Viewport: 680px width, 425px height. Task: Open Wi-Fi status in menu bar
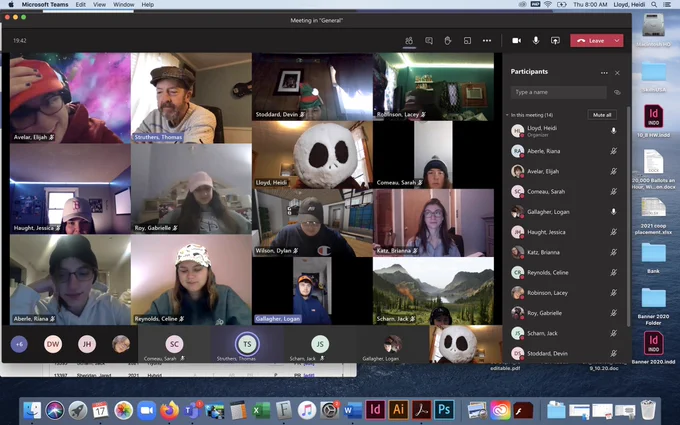(x=548, y=4)
